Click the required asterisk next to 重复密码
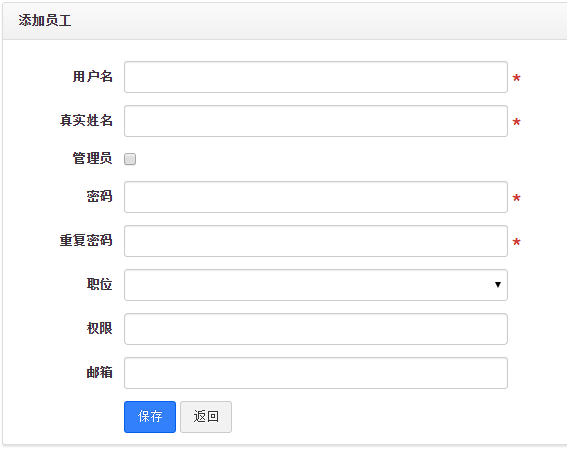Viewport: 567px width, 449px height. tap(516, 242)
